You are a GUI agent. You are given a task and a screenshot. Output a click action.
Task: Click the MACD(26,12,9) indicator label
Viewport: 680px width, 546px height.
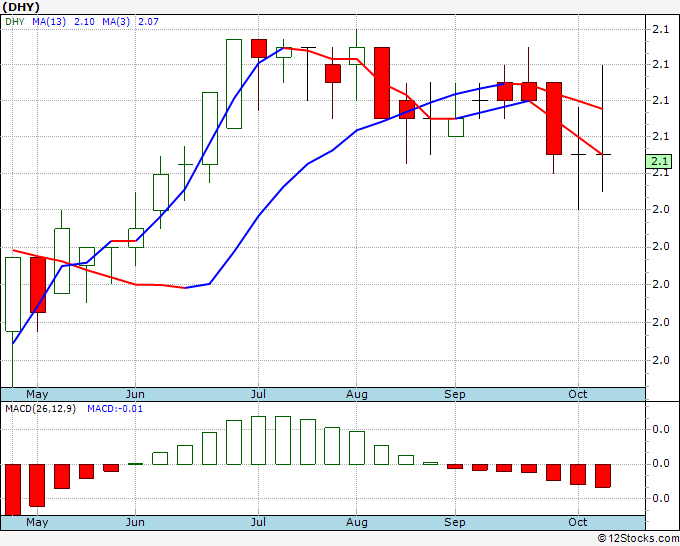(40, 409)
